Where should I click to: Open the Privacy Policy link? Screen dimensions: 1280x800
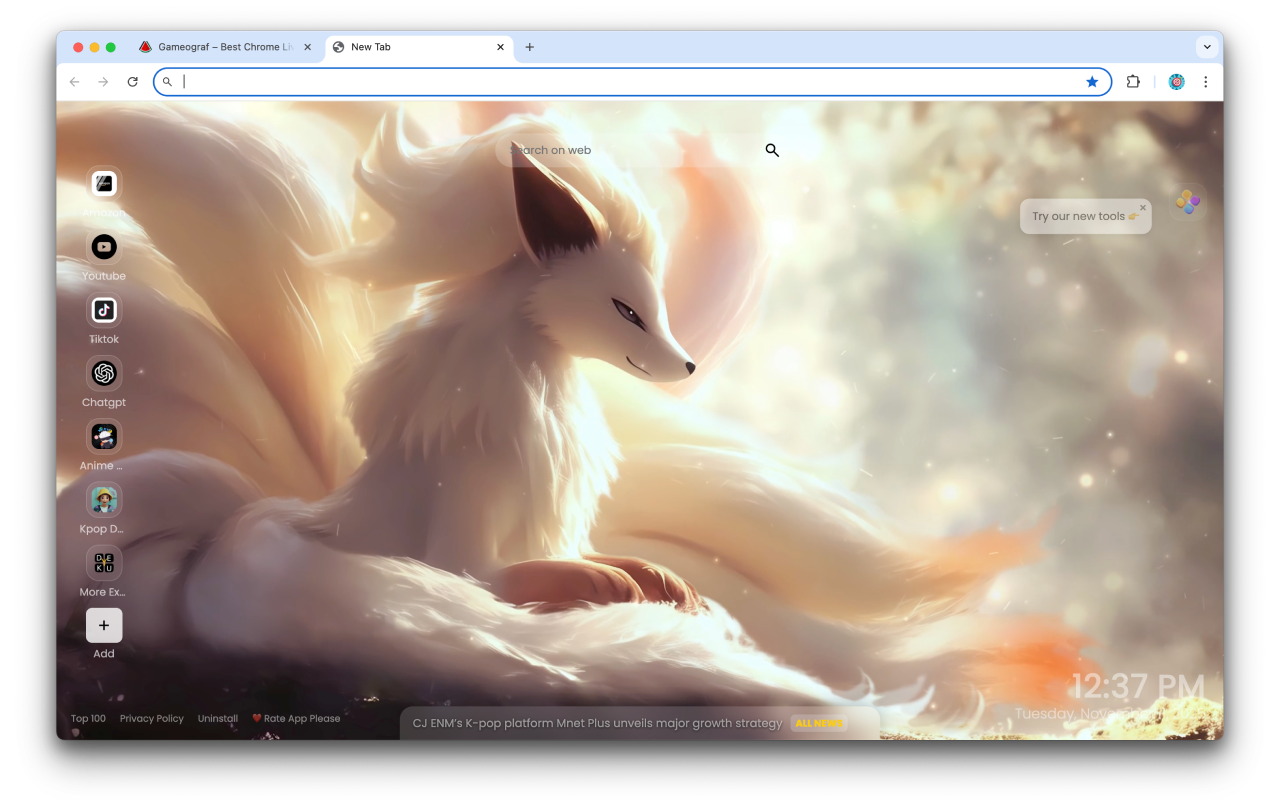click(152, 718)
